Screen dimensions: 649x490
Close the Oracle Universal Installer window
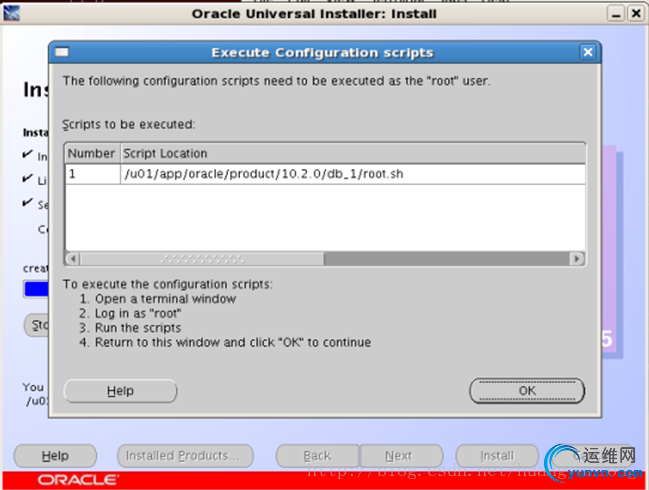point(636,14)
